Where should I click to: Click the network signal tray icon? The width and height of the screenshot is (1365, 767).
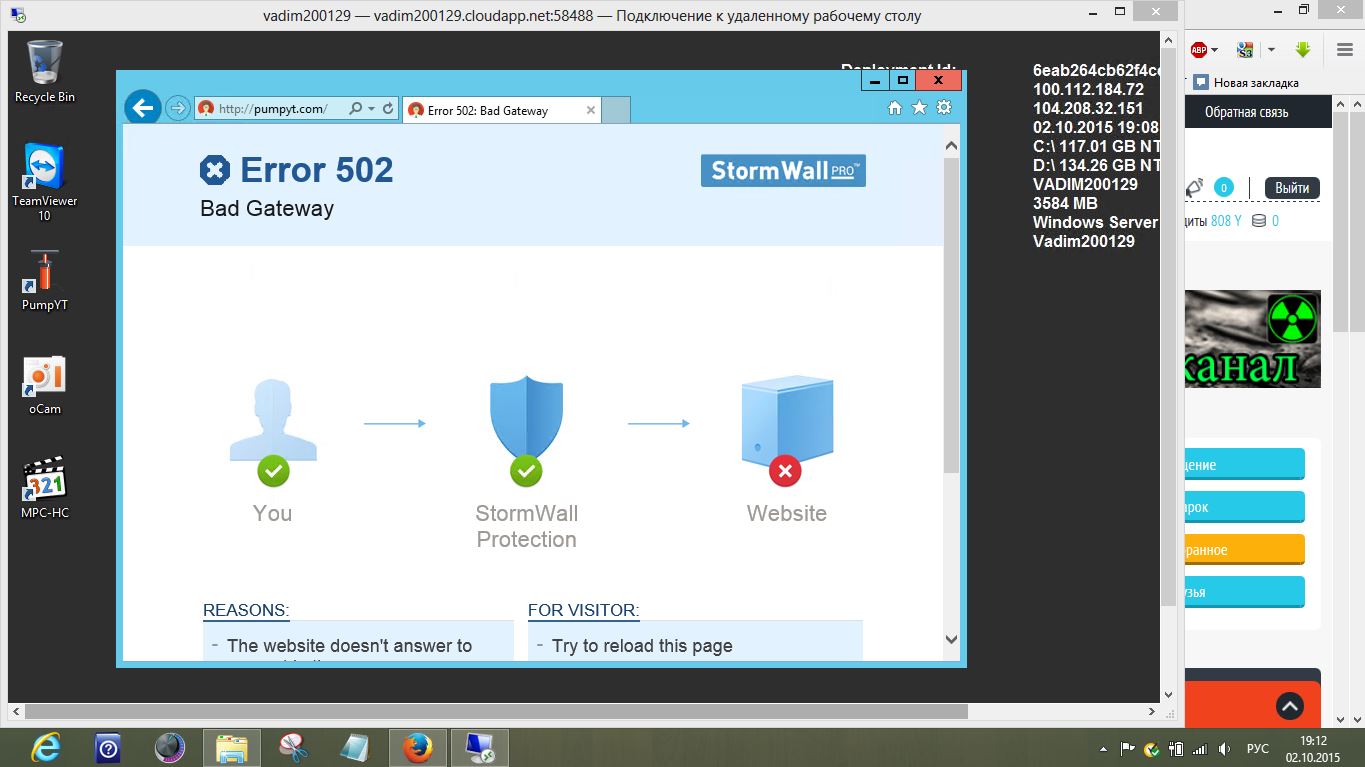point(1200,748)
